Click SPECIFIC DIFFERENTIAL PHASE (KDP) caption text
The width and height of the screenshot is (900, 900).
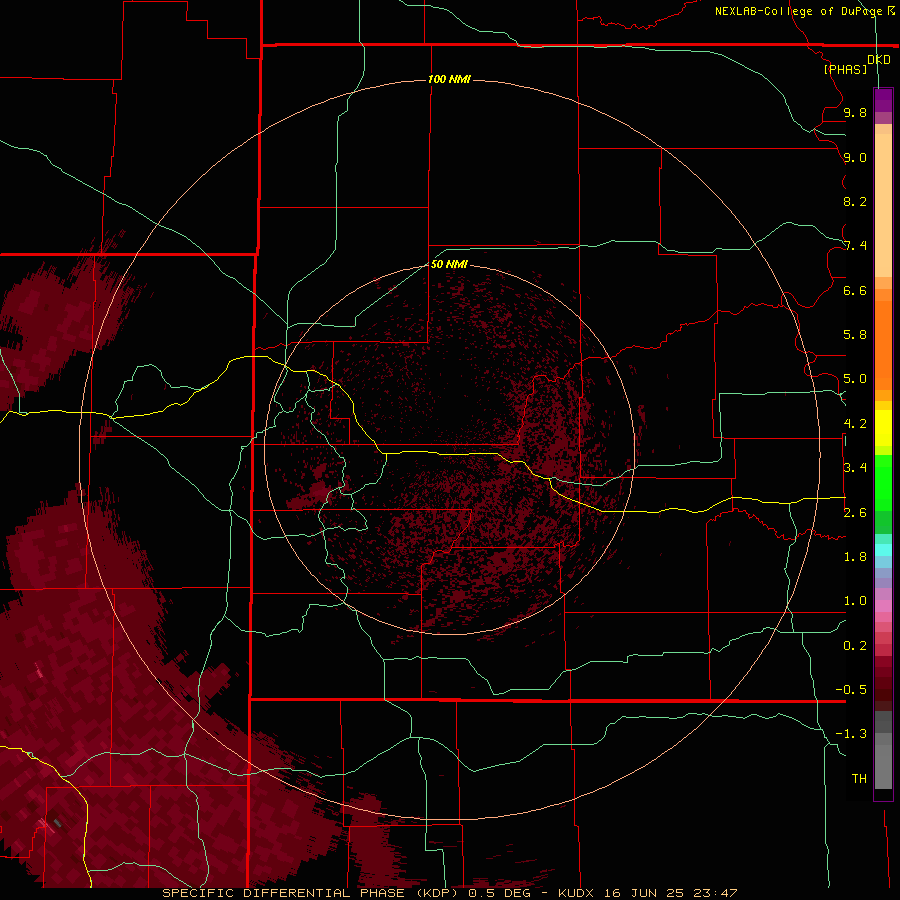[x=311, y=893]
